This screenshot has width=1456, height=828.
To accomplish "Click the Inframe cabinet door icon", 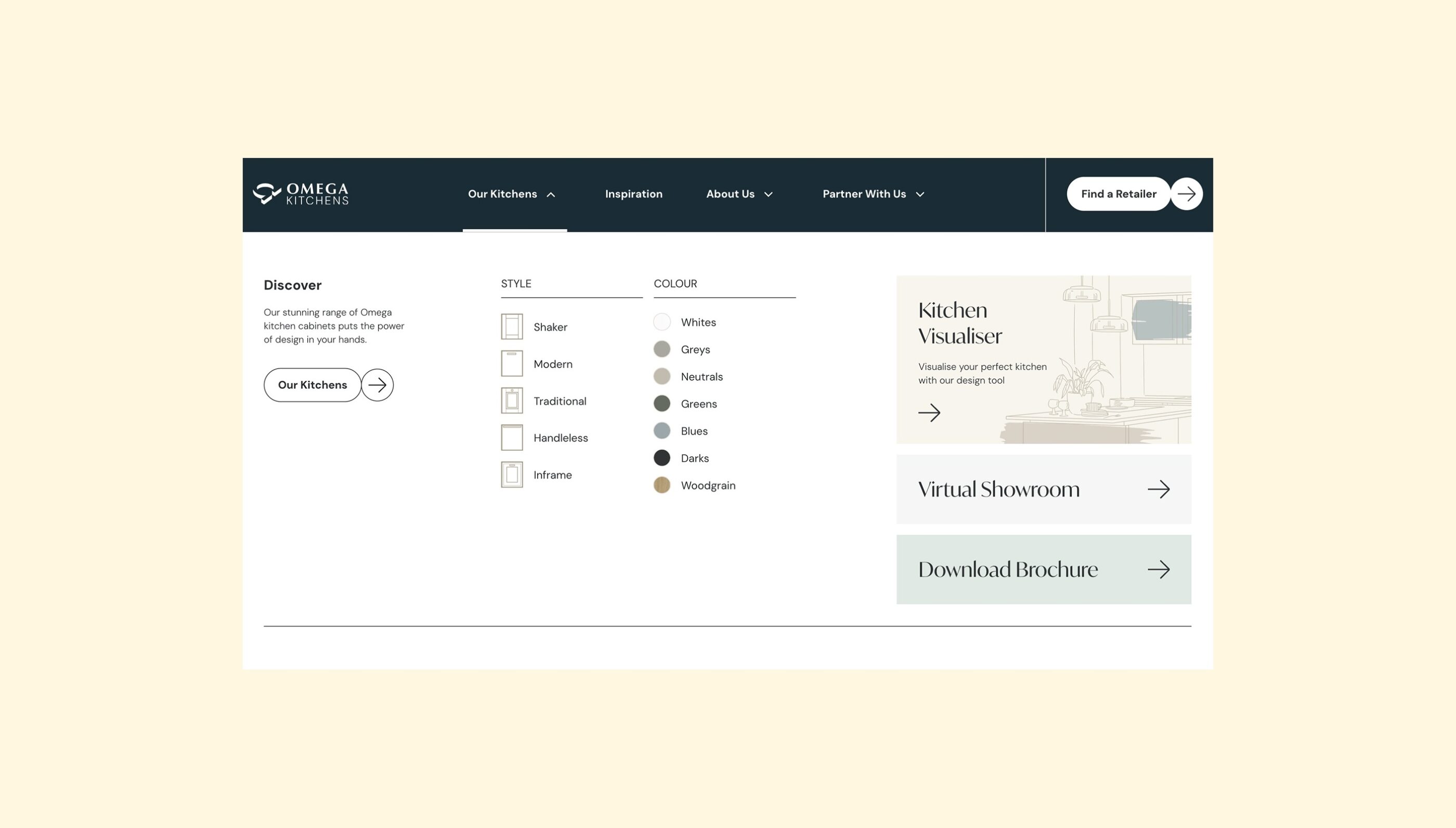I will click(511, 475).
